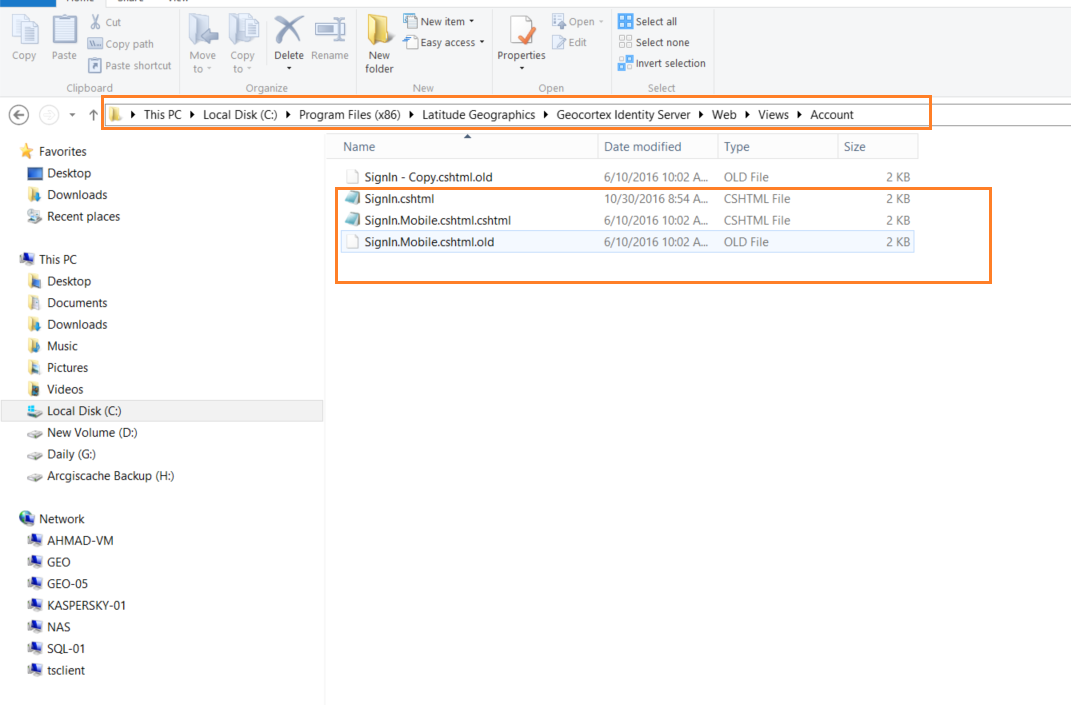The height and width of the screenshot is (705, 1071).
Task: Click the Forward navigation arrow
Action: pos(48,115)
